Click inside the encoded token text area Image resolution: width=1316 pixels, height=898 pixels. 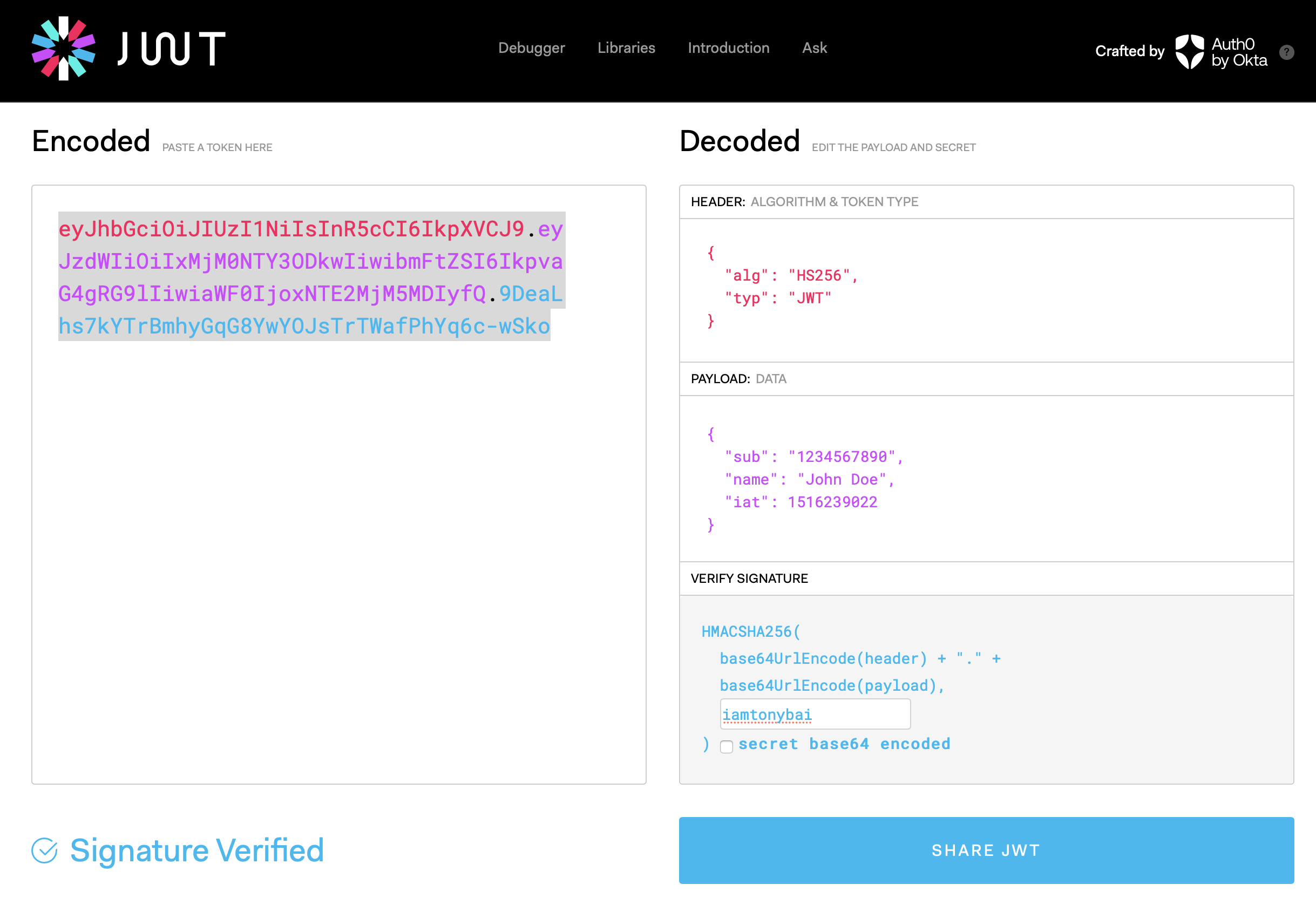(x=338, y=484)
